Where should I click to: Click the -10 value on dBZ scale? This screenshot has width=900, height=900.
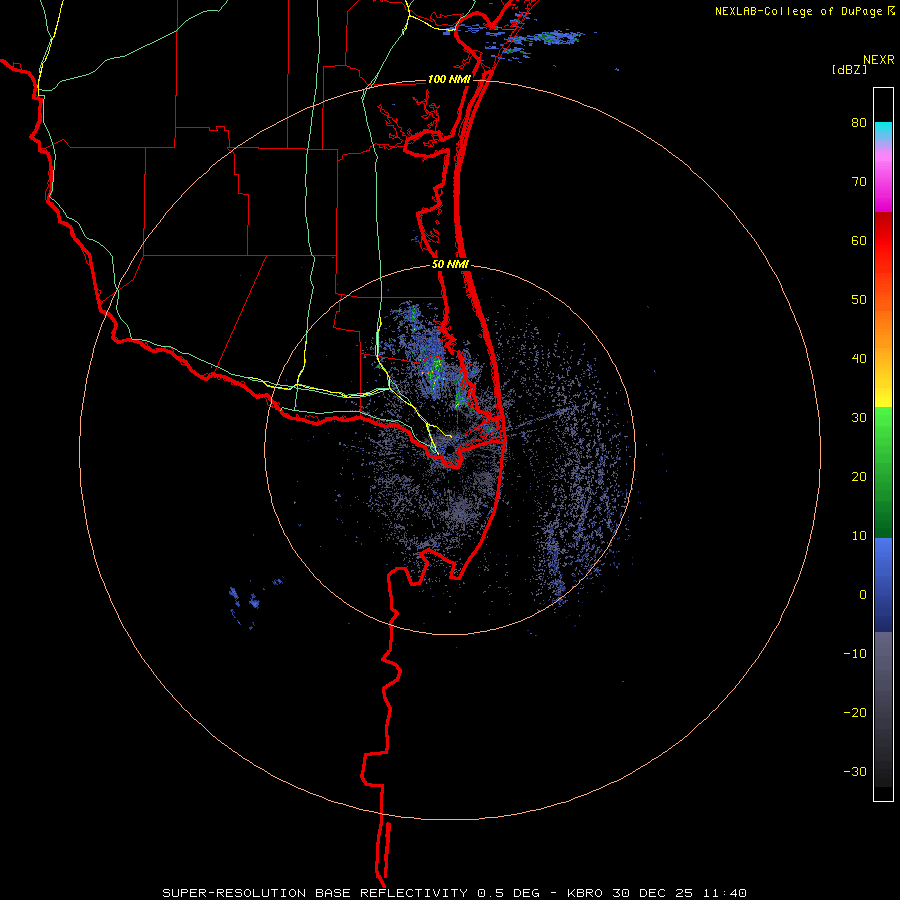855,654
